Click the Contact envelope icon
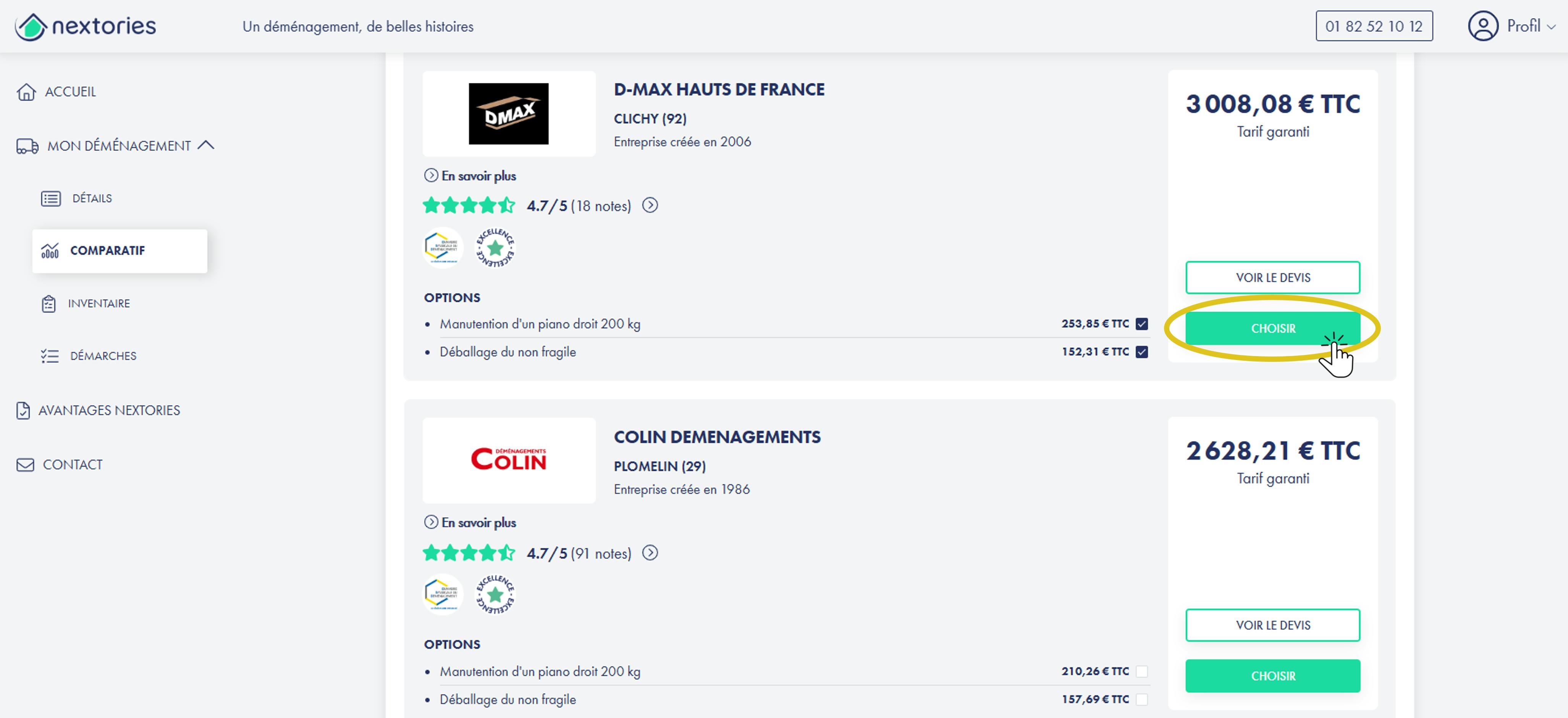 tap(25, 465)
